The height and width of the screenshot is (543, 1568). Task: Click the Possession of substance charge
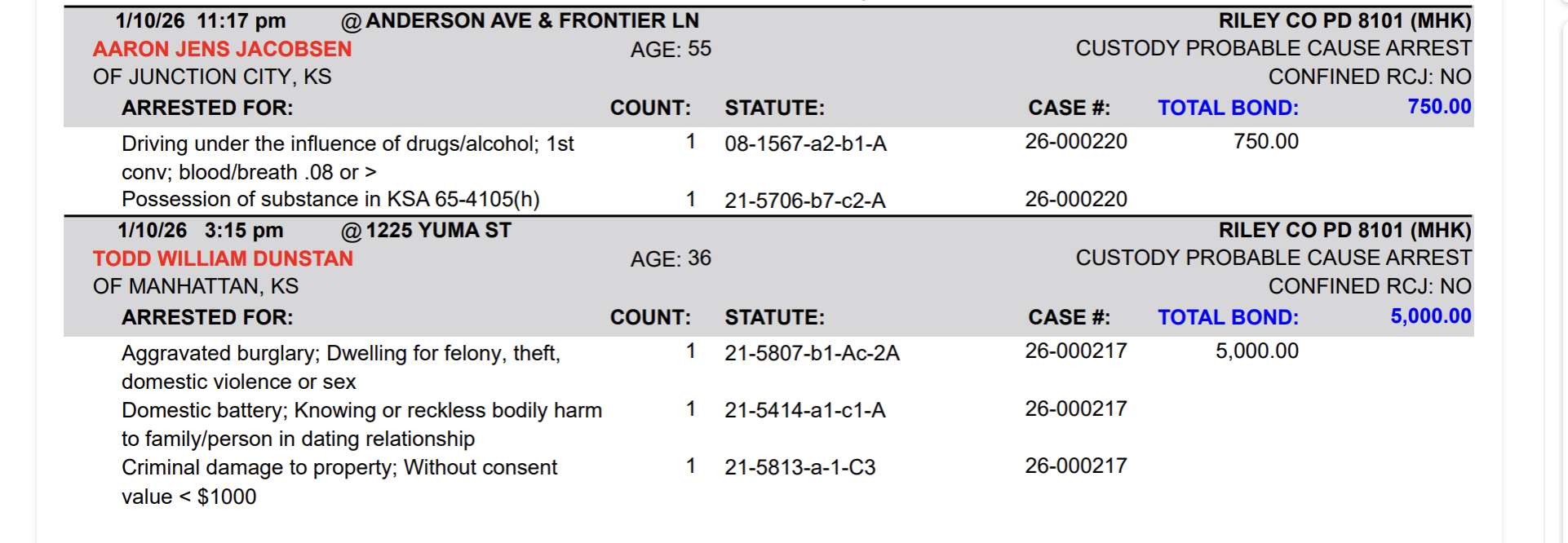(330, 200)
